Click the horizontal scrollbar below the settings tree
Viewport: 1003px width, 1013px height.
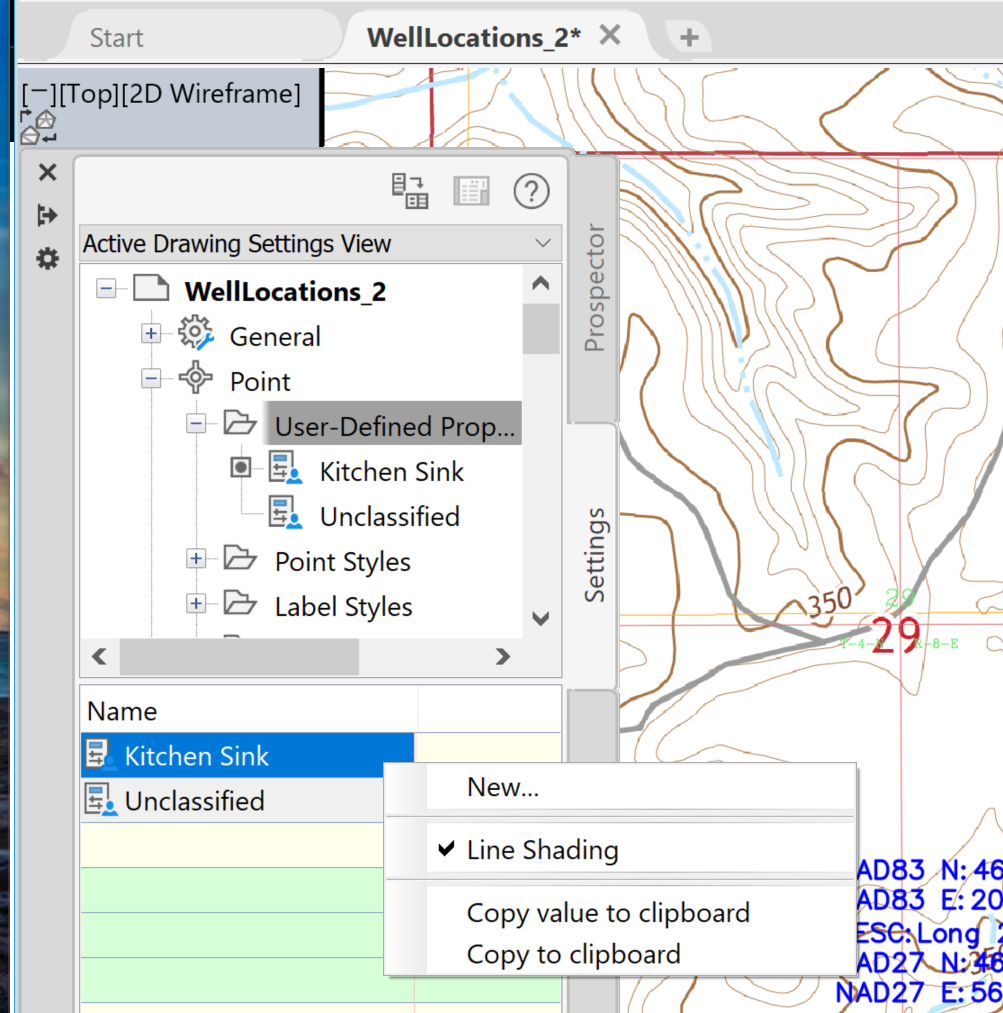238,657
